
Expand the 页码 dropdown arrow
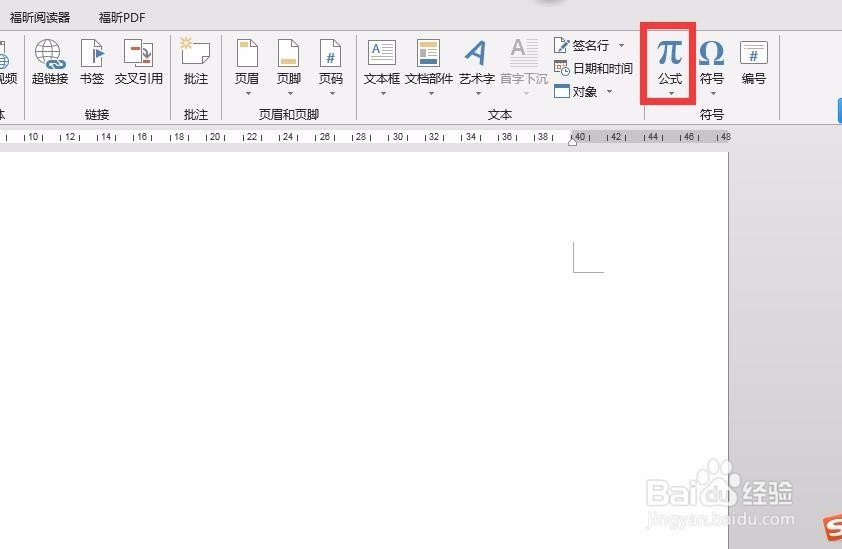(x=332, y=93)
